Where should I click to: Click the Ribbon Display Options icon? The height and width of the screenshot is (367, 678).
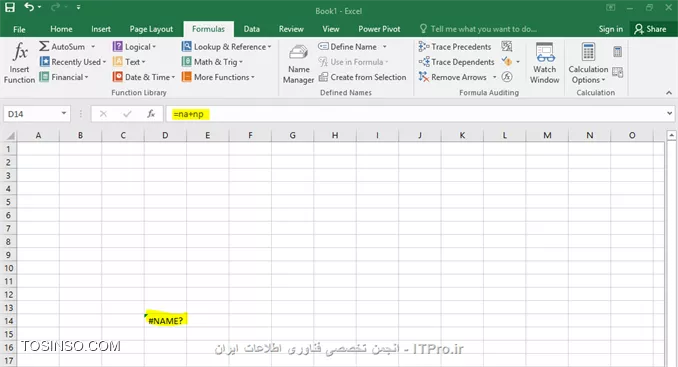pos(610,7)
